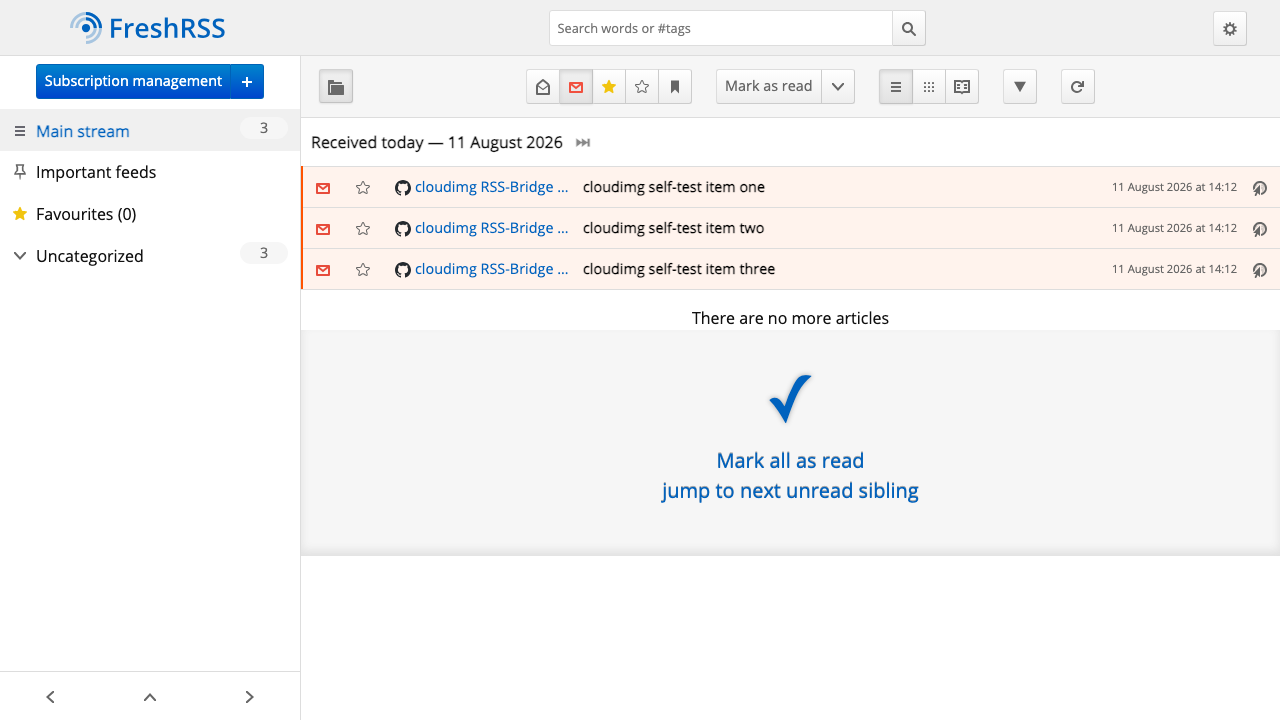Open article cloudimg self-test item one
The image size is (1280, 720).
pos(674,187)
